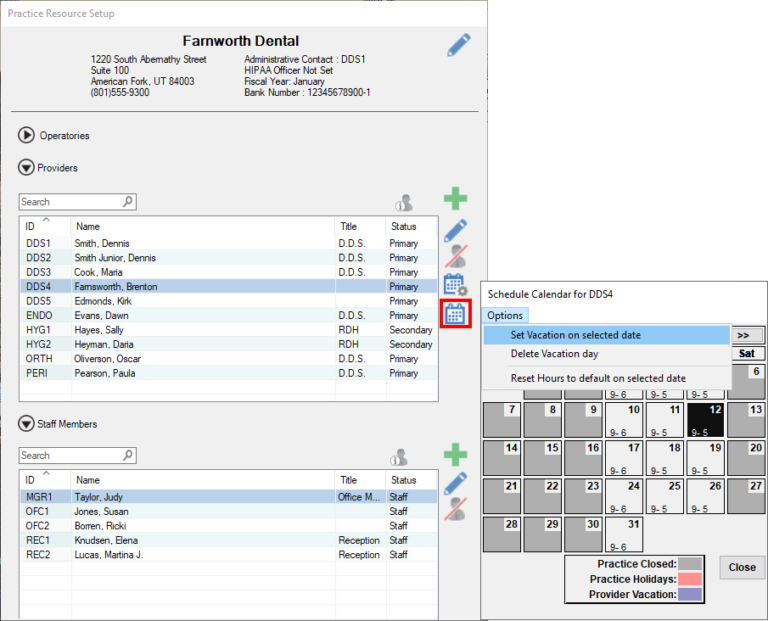Edit the selected provider with the pencil icon
Viewport: 768px width, 621px height.
click(x=456, y=231)
